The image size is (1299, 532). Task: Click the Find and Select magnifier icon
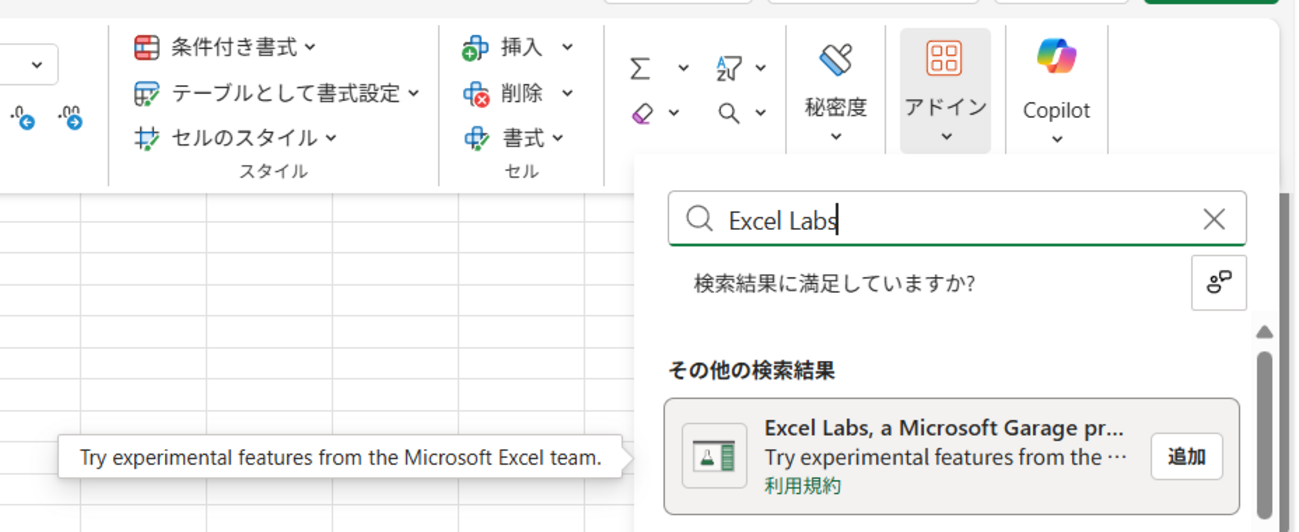[x=729, y=113]
